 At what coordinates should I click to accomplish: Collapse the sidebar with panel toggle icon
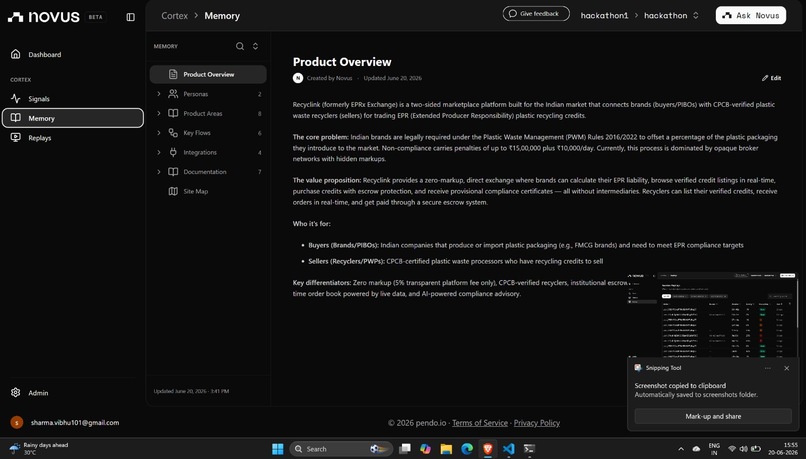coord(131,17)
